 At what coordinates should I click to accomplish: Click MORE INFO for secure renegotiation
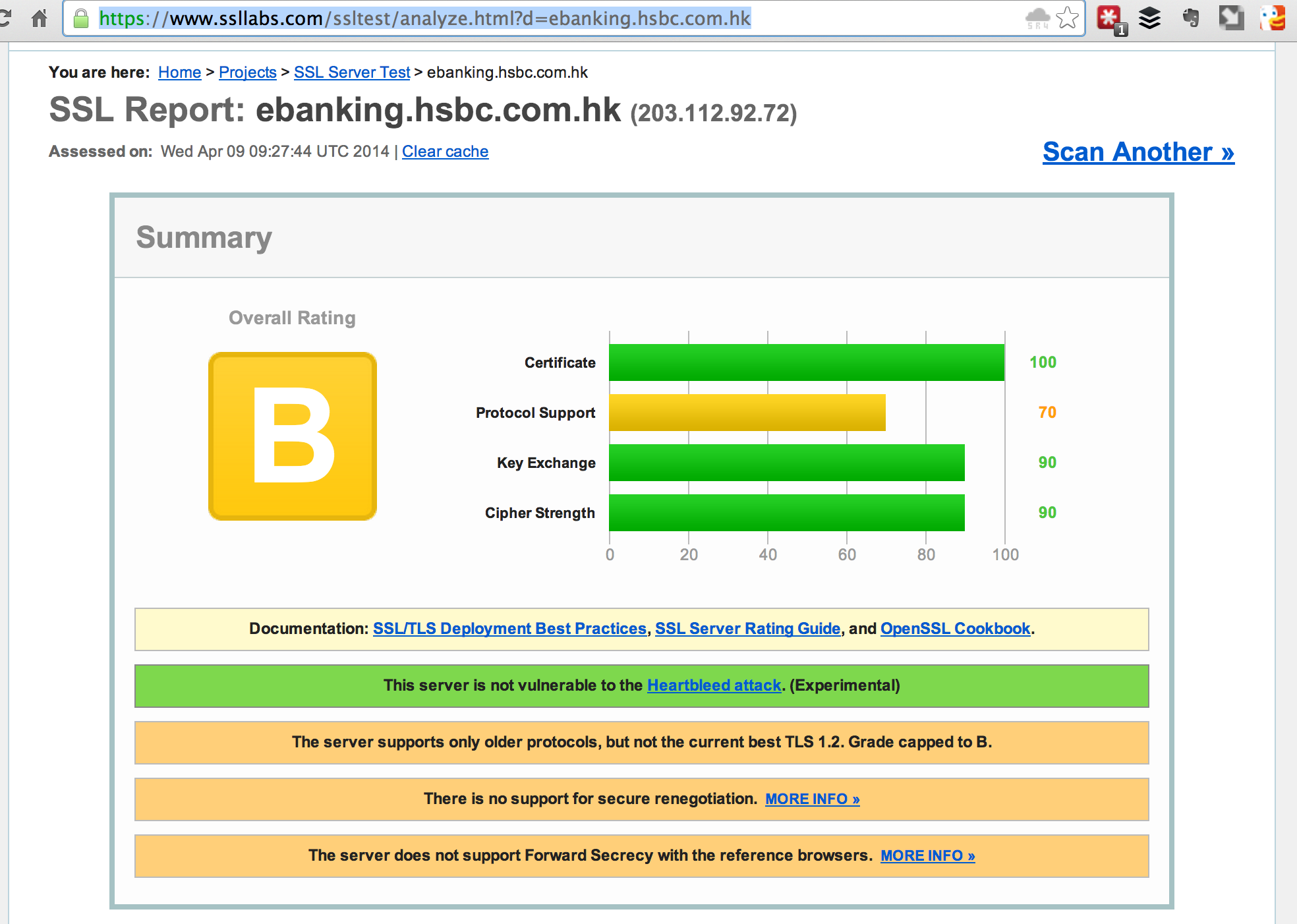pyautogui.click(x=812, y=799)
